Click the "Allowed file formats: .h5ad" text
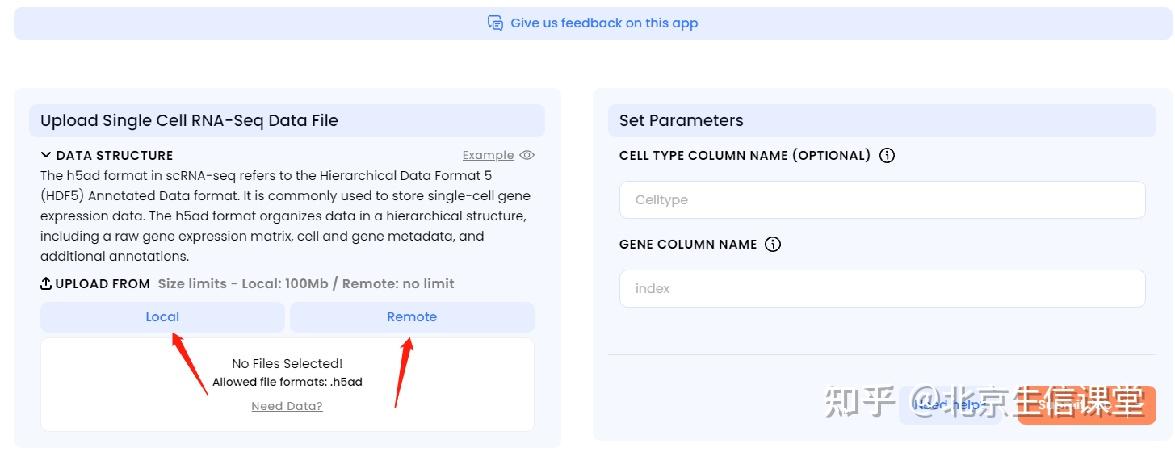 point(287,382)
